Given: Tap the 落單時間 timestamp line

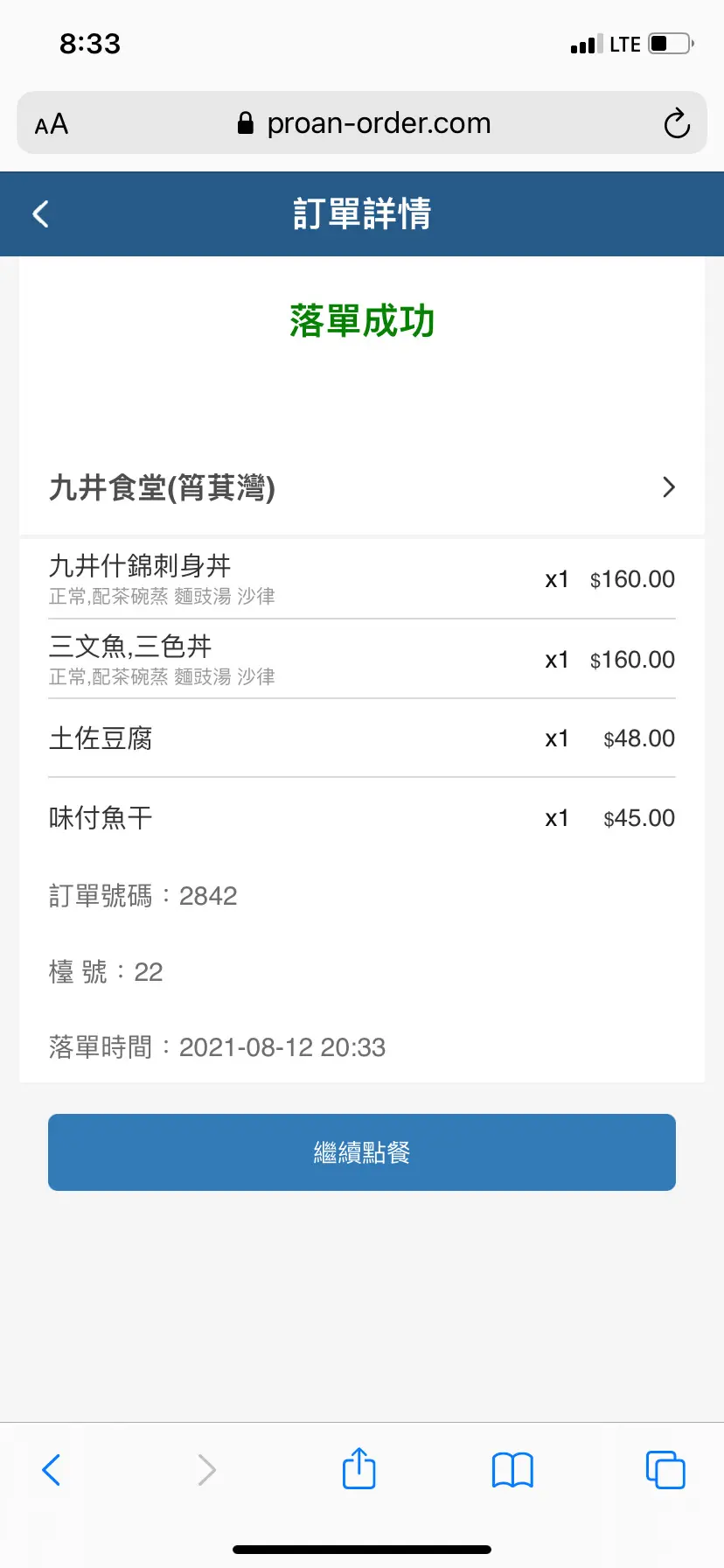Looking at the screenshot, I should 217,1047.
